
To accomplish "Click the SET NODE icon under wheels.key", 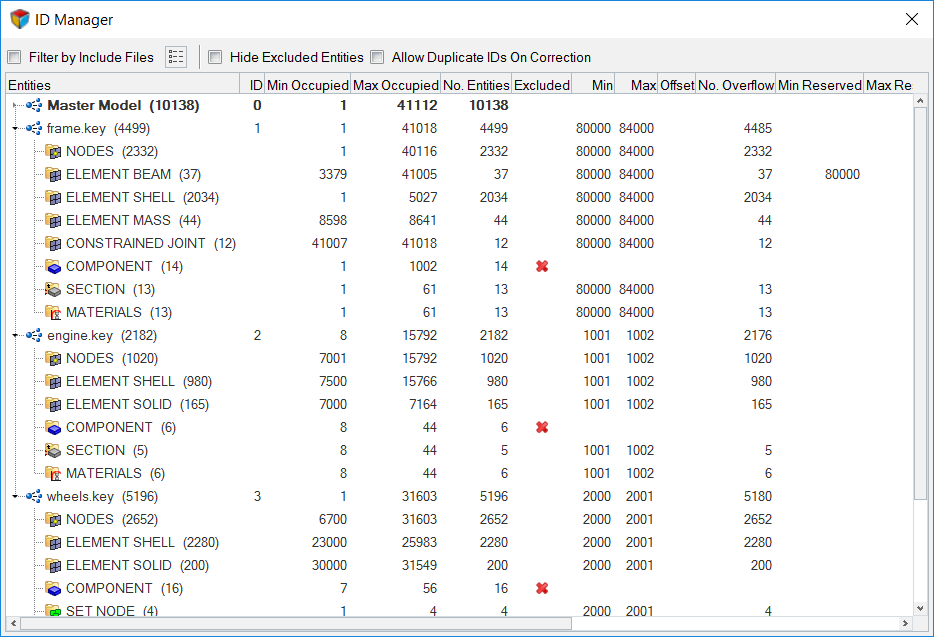I will tap(53, 610).
